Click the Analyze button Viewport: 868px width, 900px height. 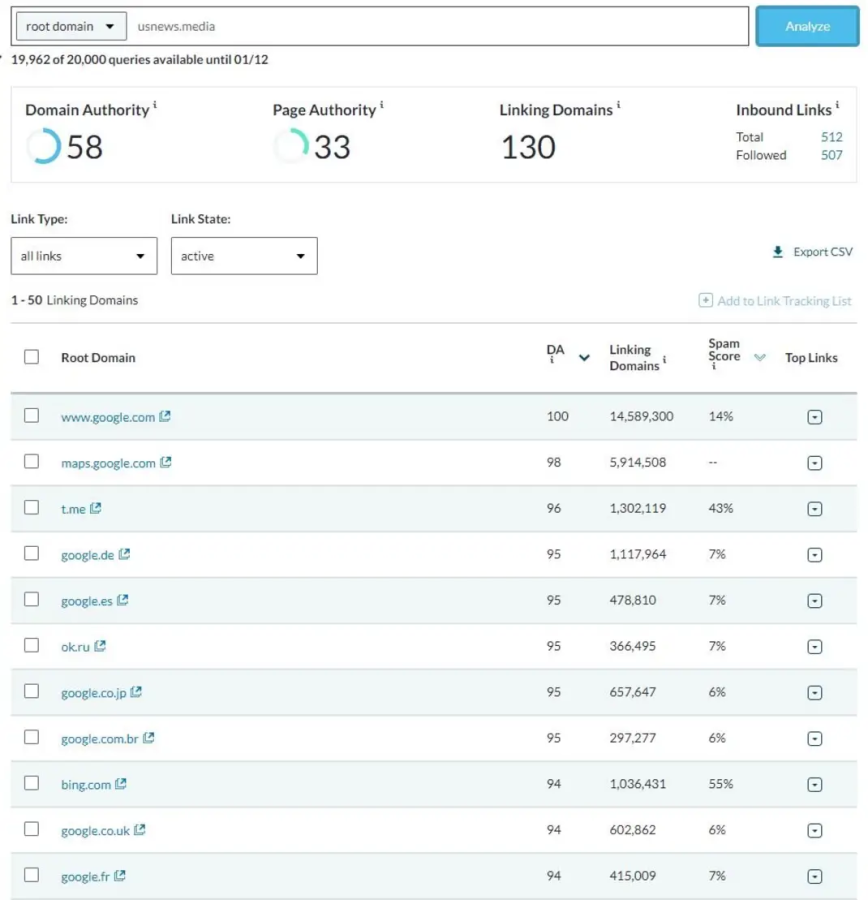(807, 26)
